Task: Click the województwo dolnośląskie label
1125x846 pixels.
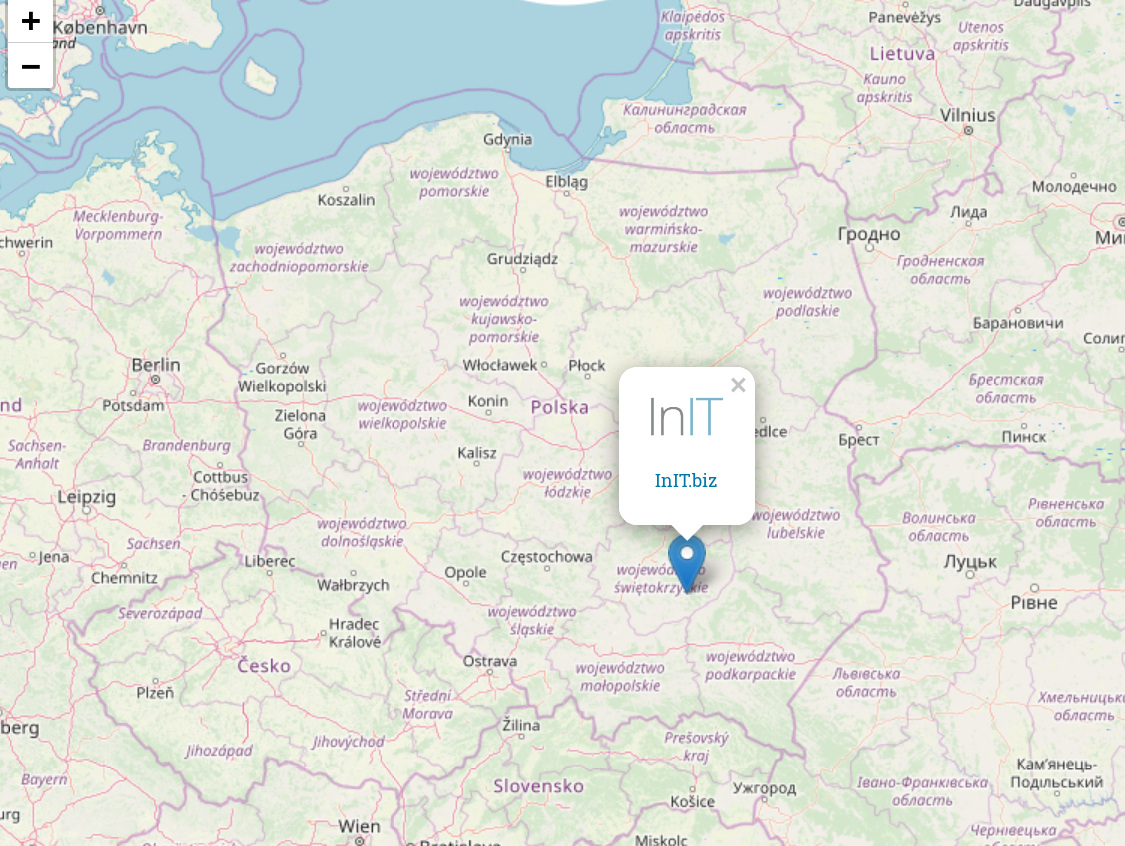Action: (x=362, y=532)
